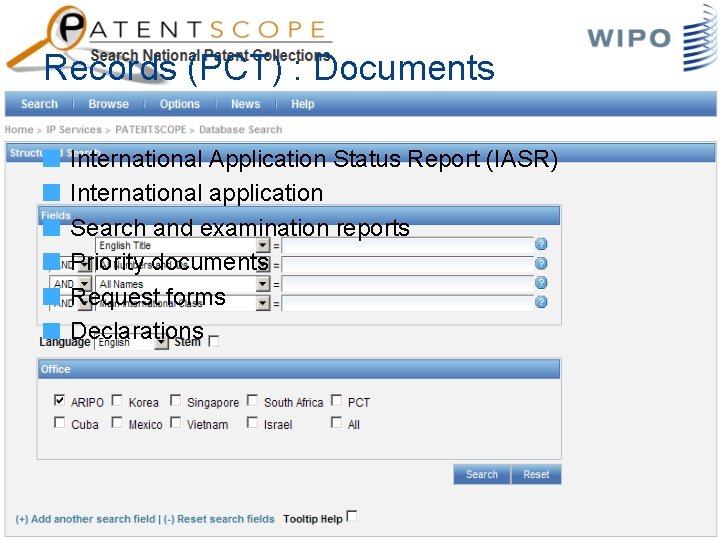Expand the All Names field dropdown
The image size is (720, 540).
pos(263,284)
